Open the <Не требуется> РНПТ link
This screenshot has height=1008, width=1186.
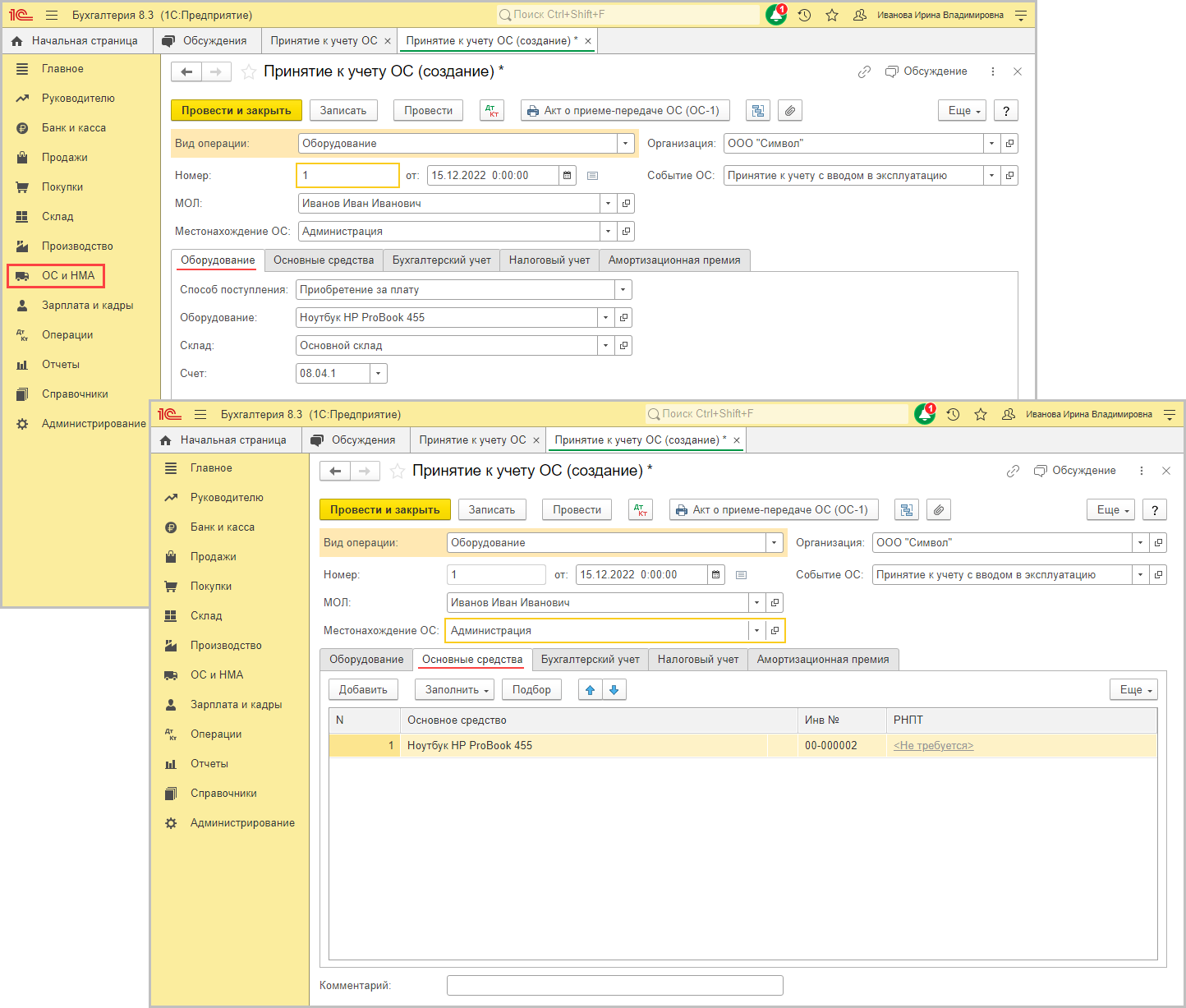[934, 745]
